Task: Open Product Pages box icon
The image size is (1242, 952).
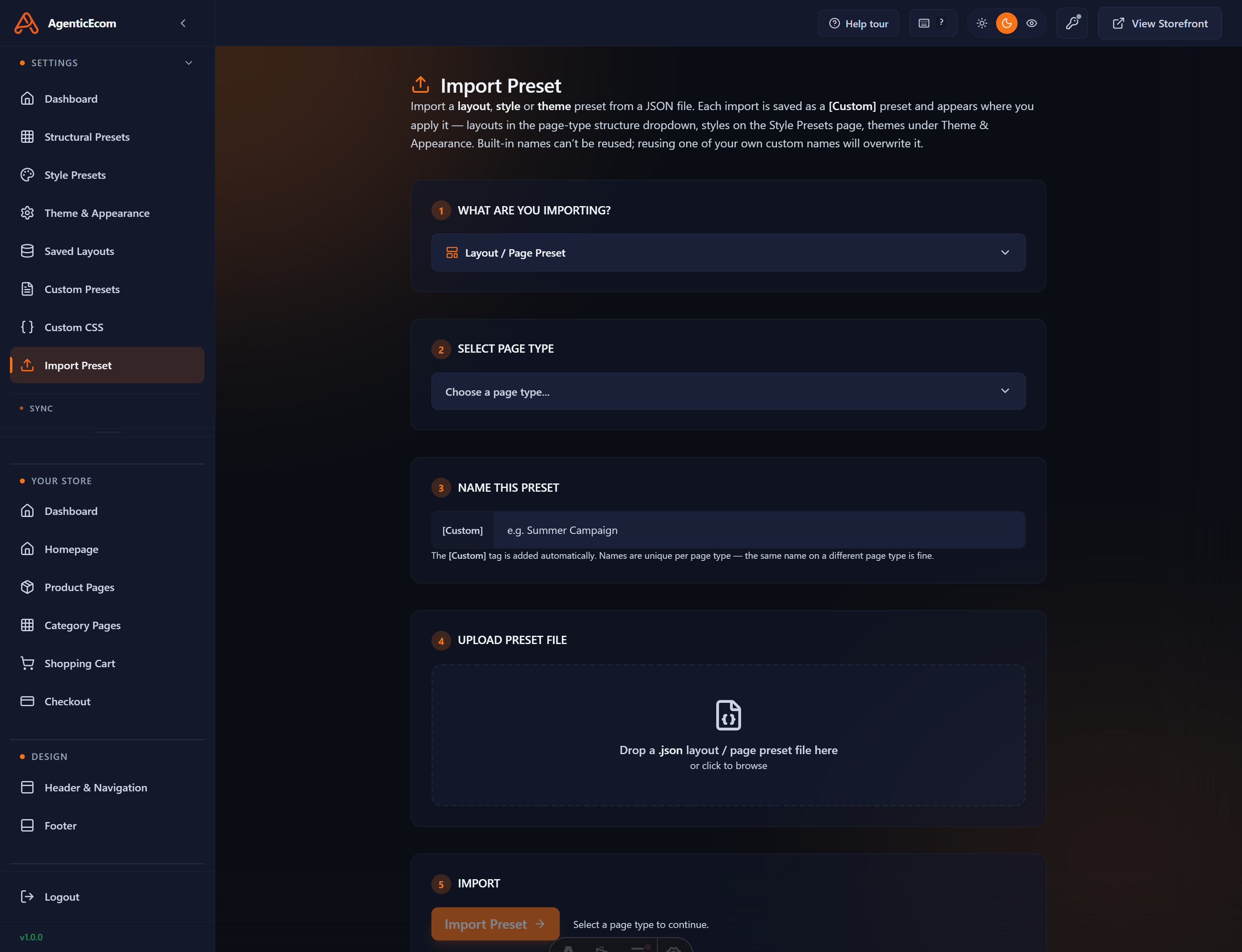Action: 27,587
